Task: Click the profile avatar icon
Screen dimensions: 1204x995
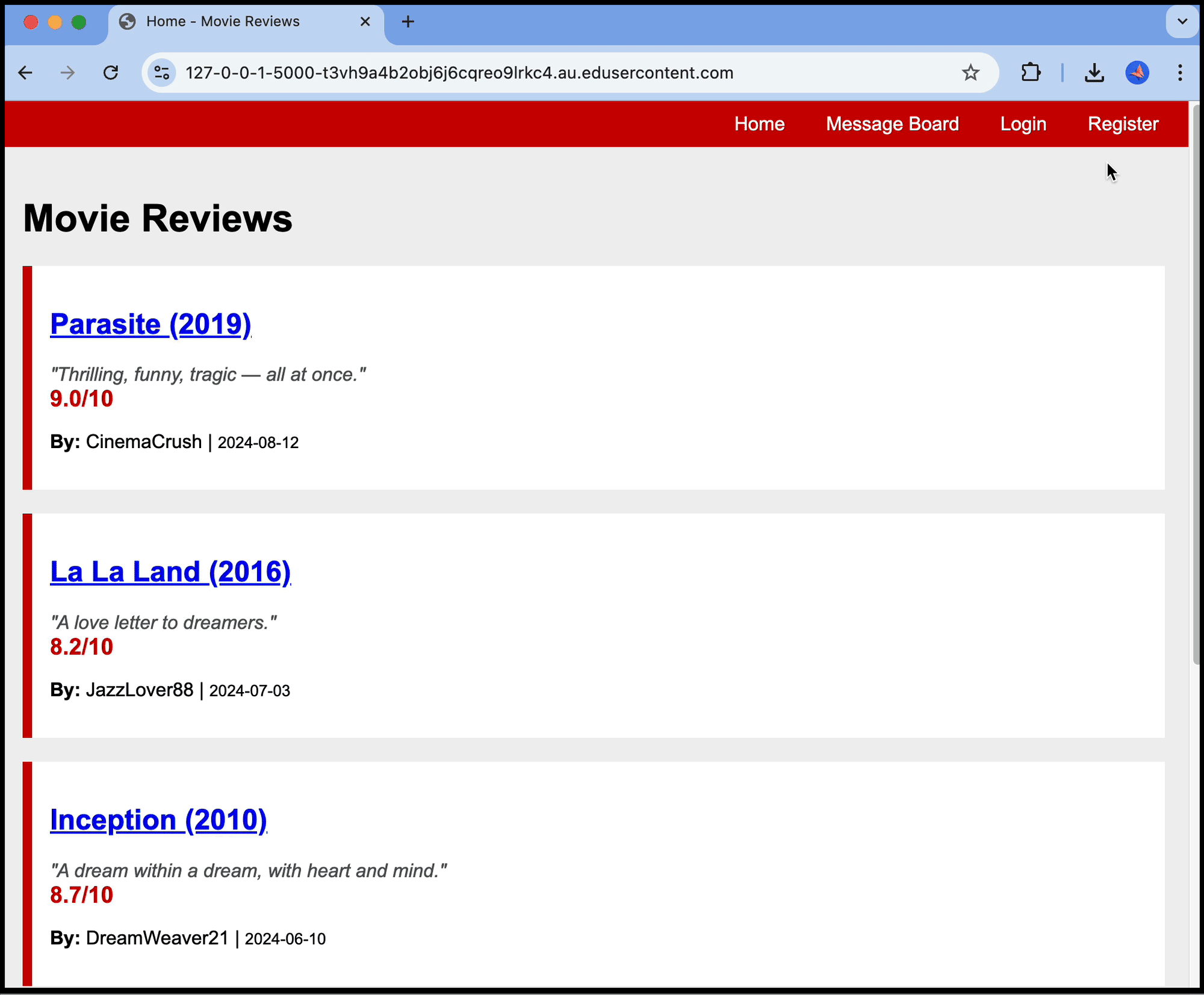Action: pyautogui.click(x=1137, y=73)
